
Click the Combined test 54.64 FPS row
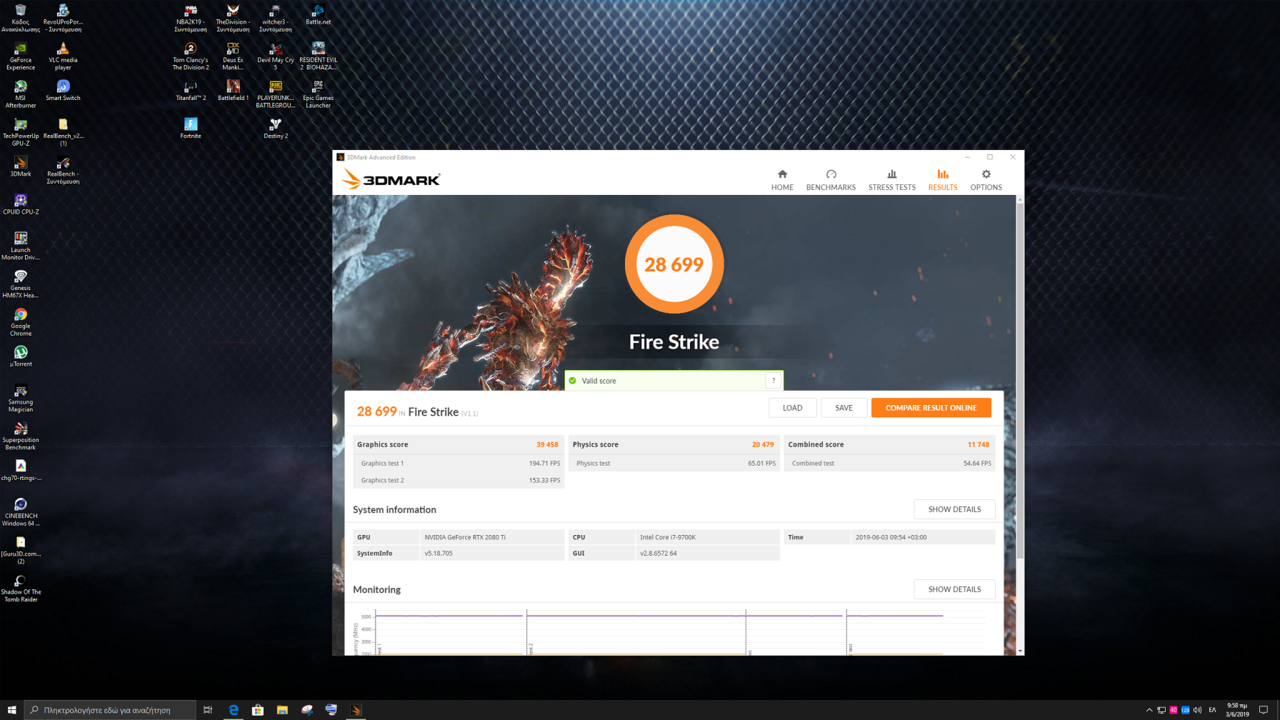coord(889,463)
